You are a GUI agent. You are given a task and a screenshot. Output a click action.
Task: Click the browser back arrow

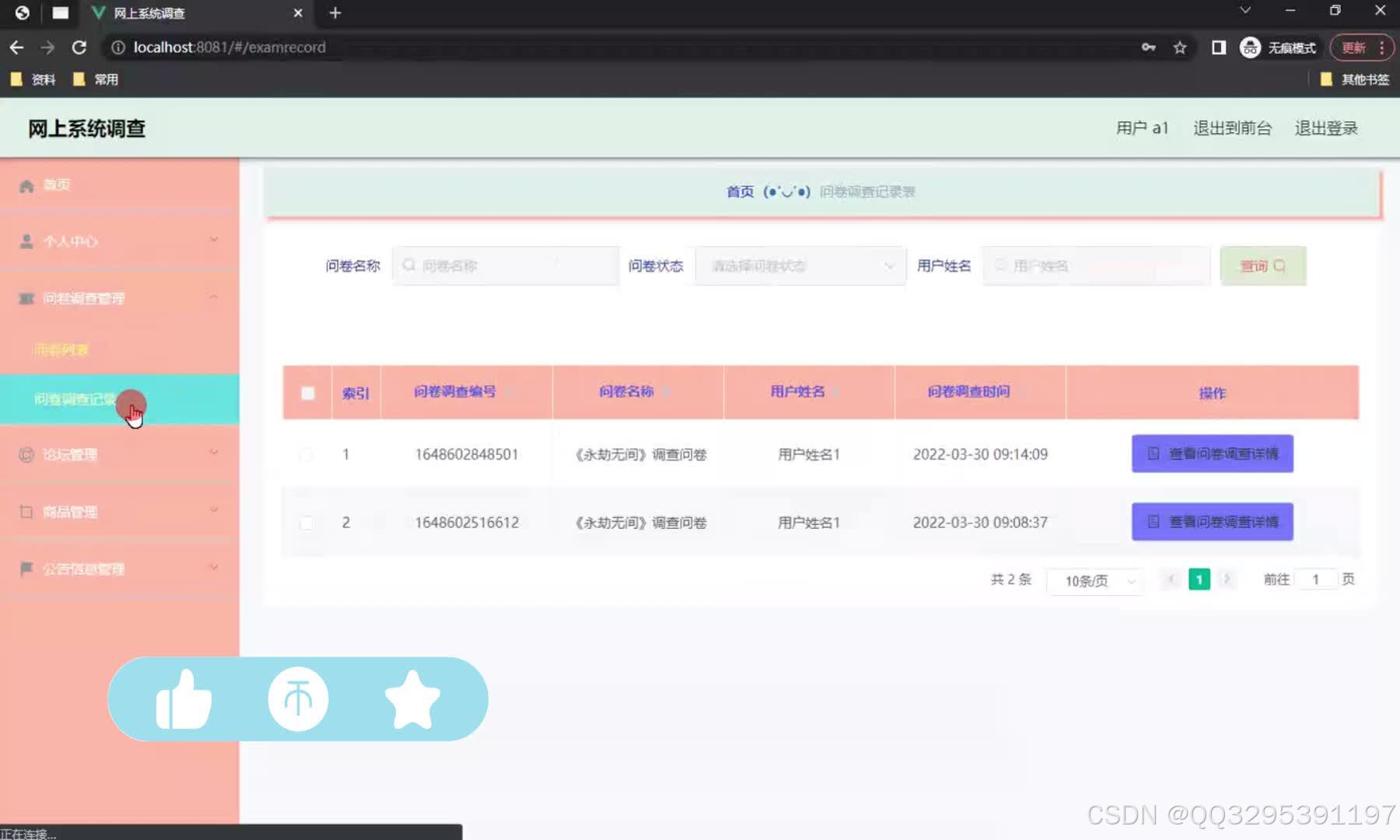16,47
